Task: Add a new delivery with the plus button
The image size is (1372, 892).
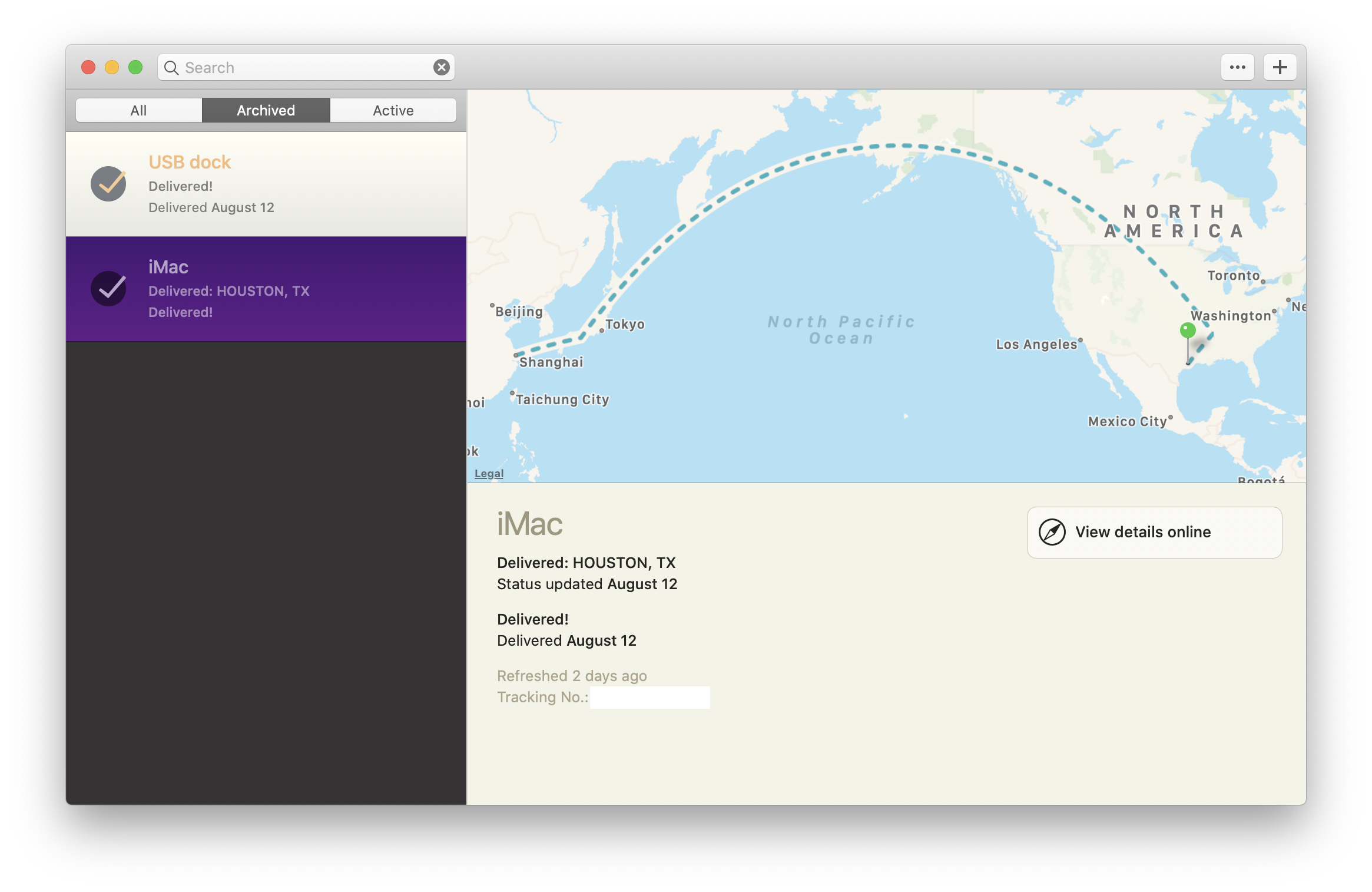Action: pyautogui.click(x=1280, y=67)
